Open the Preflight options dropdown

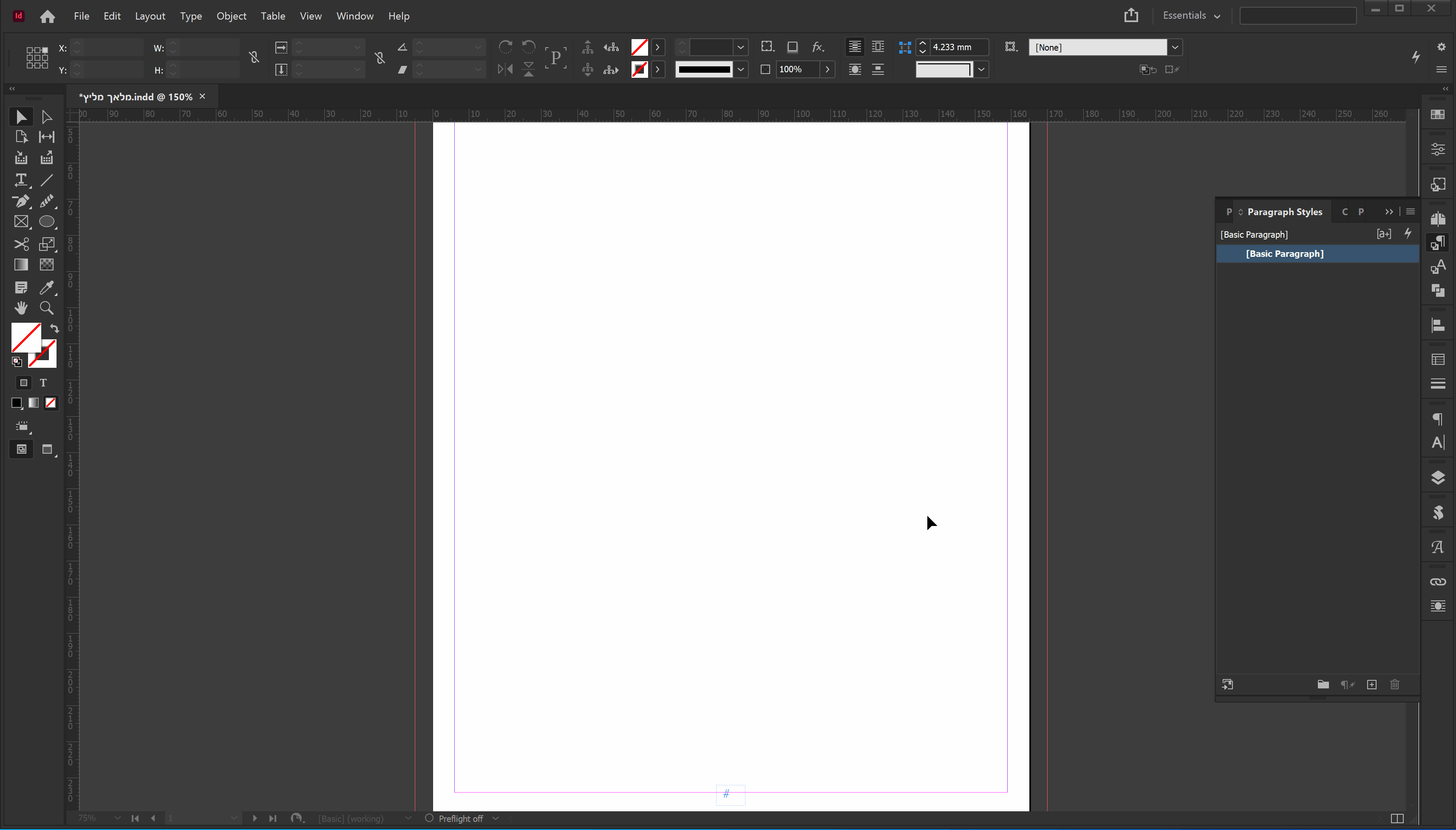coord(496,819)
